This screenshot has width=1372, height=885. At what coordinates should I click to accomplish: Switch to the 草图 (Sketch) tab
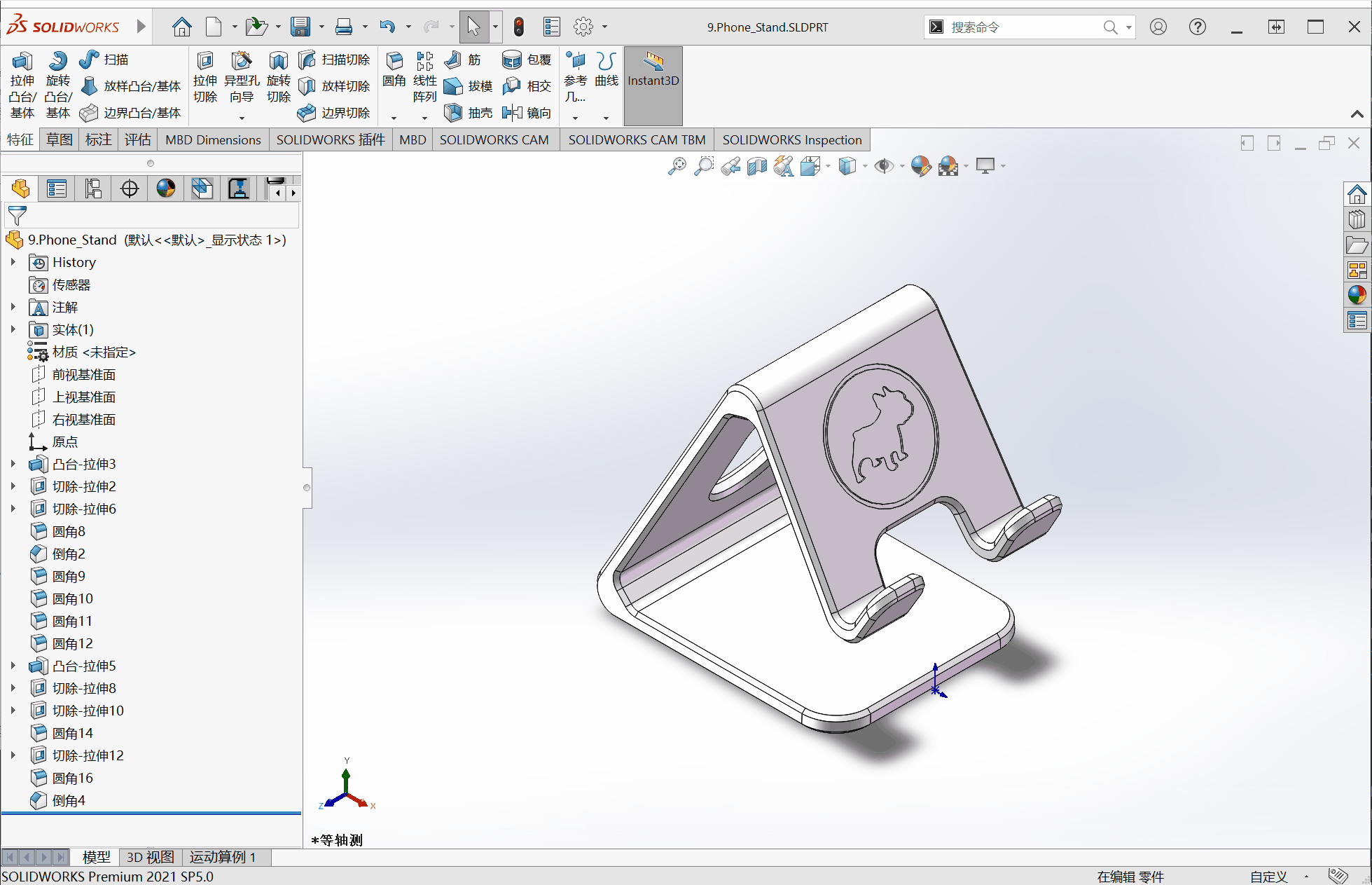click(x=60, y=139)
